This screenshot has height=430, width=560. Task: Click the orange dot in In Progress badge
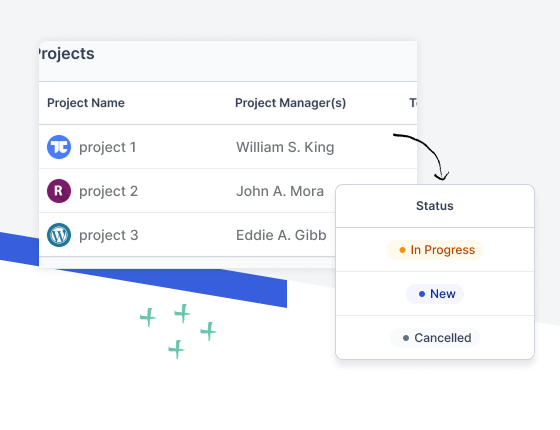coord(402,250)
